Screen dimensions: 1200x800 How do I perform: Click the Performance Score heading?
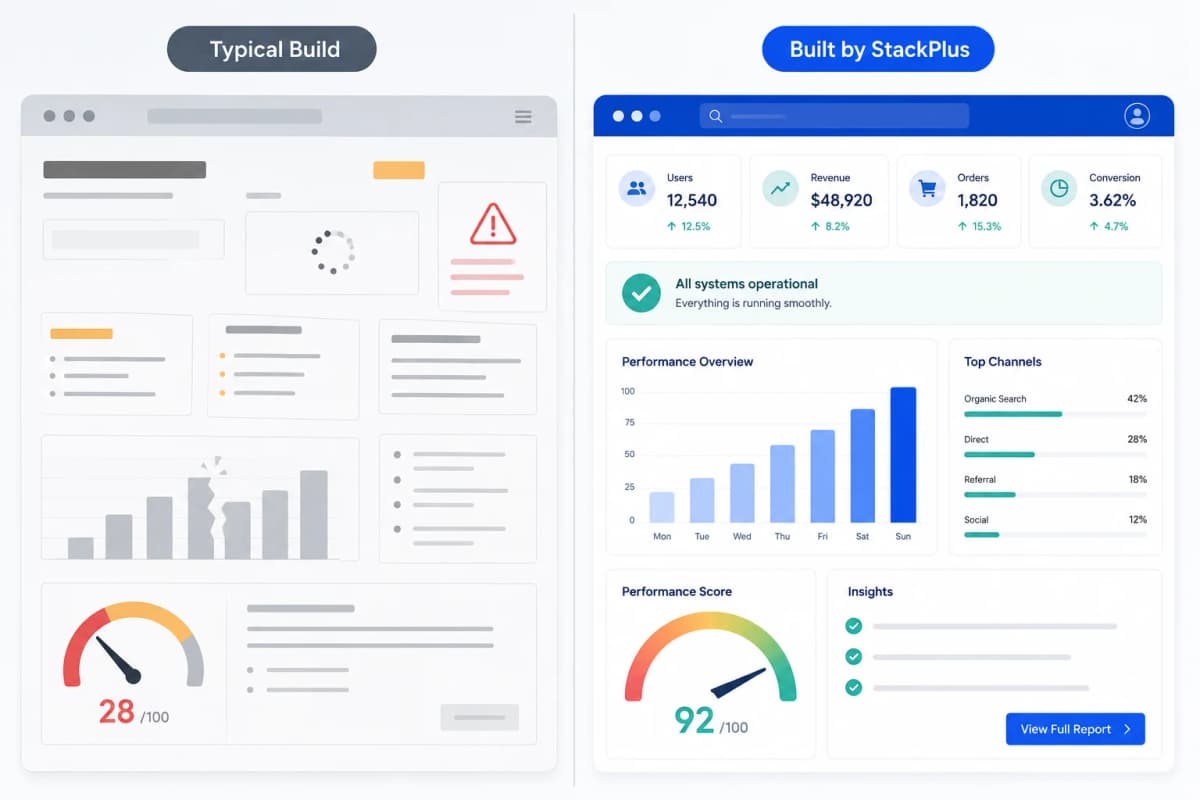(677, 592)
